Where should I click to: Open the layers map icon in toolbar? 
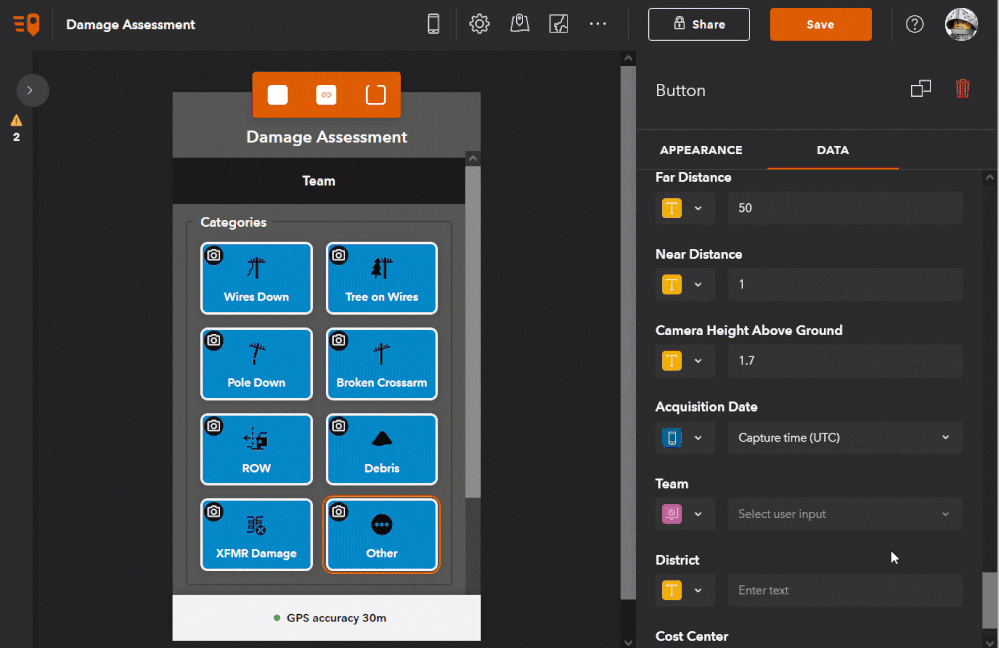click(x=558, y=24)
